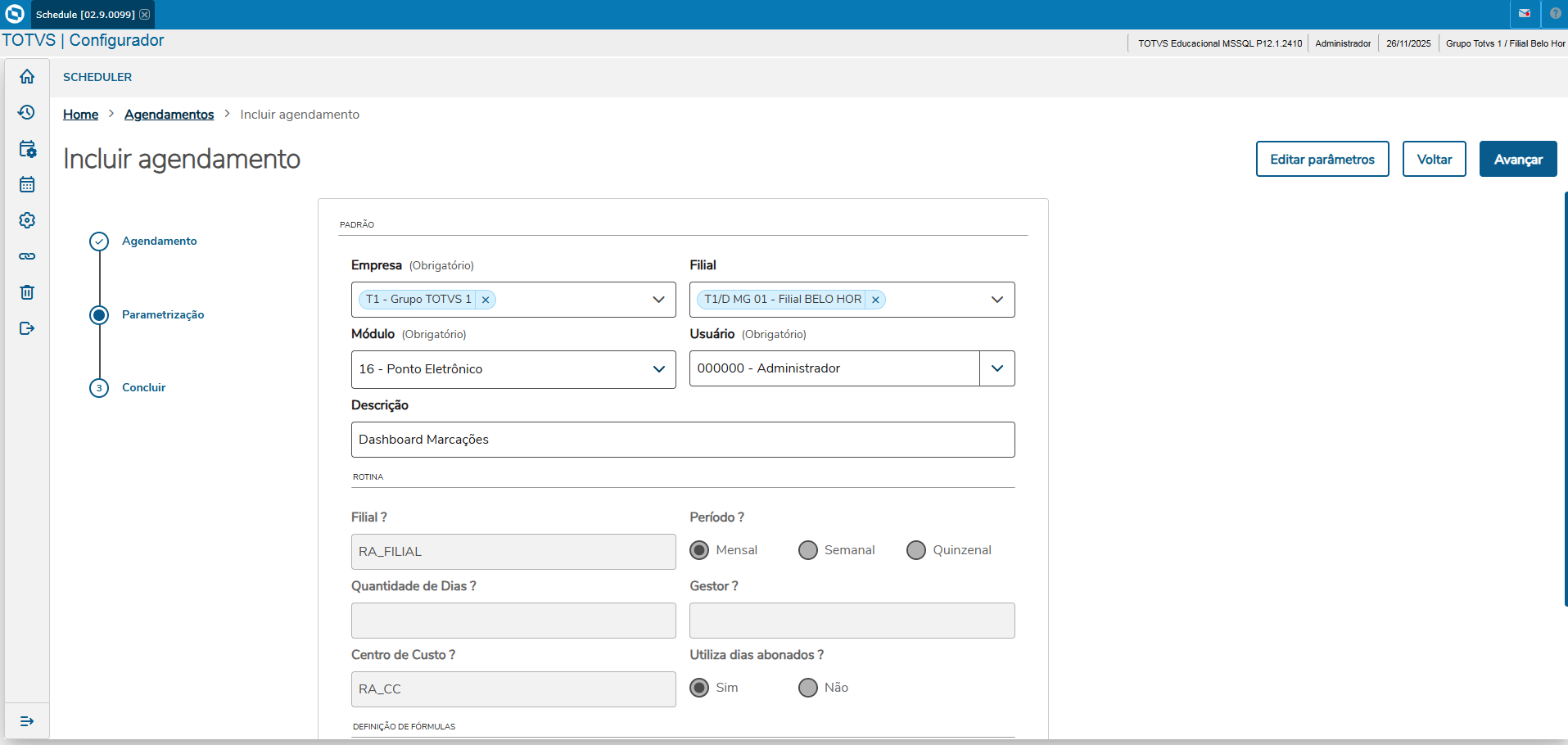The width and height of the screenshot is (1568, 745).
Task: Open the Agendamentos breadcrumb link
Action: tap(169, 115)
